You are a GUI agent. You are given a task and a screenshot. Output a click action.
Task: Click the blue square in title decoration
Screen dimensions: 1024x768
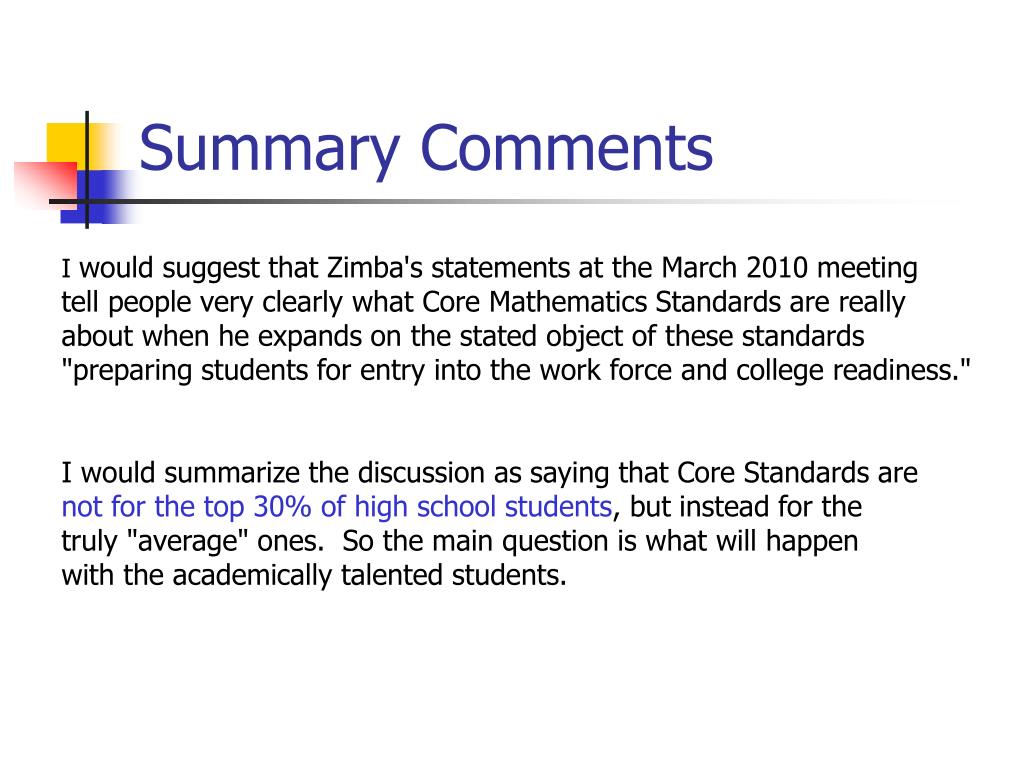98,197
